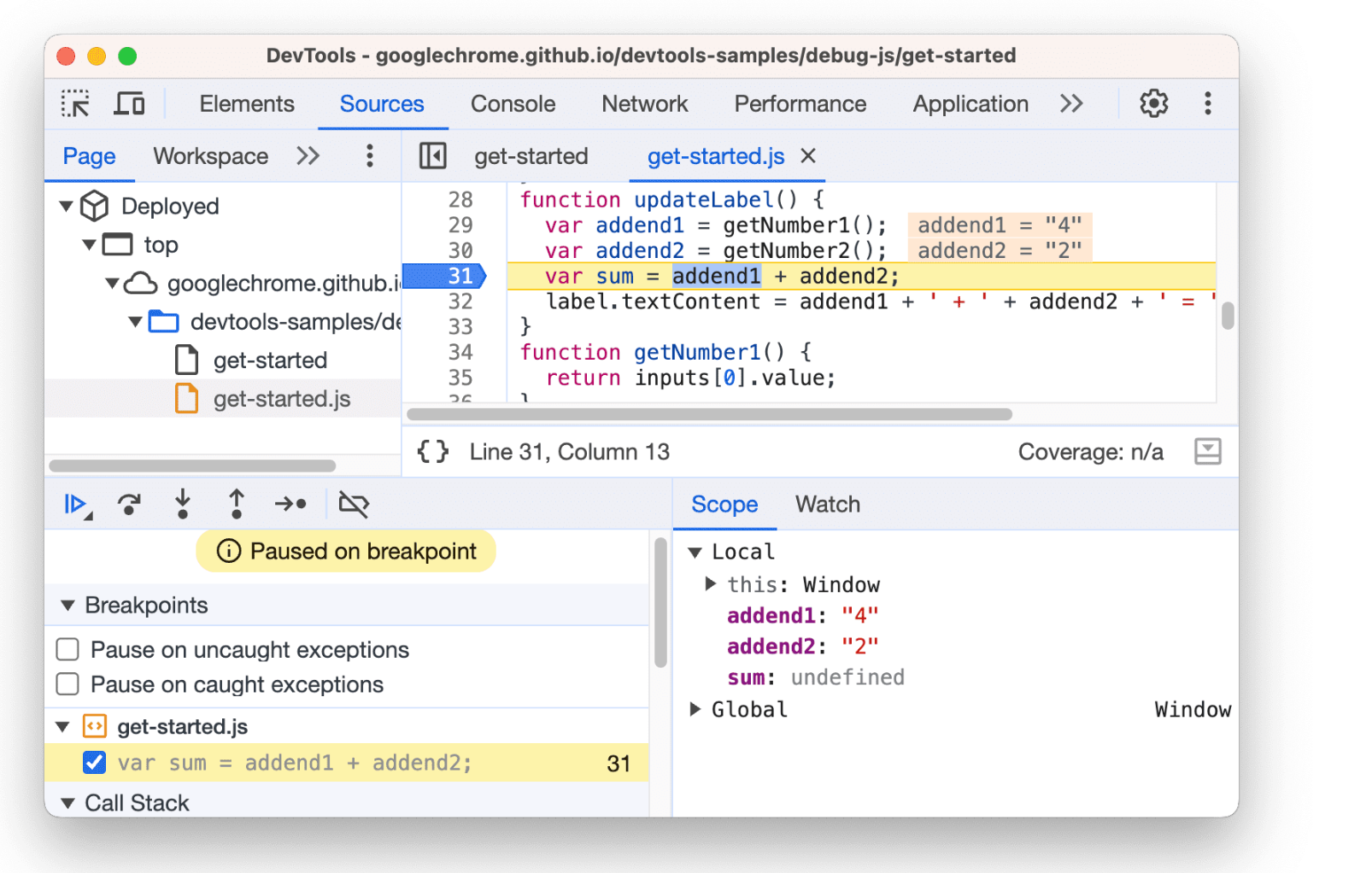The image size is (1372, 873).
Task: Switch to the Watch tab
Action: (827, 504)
